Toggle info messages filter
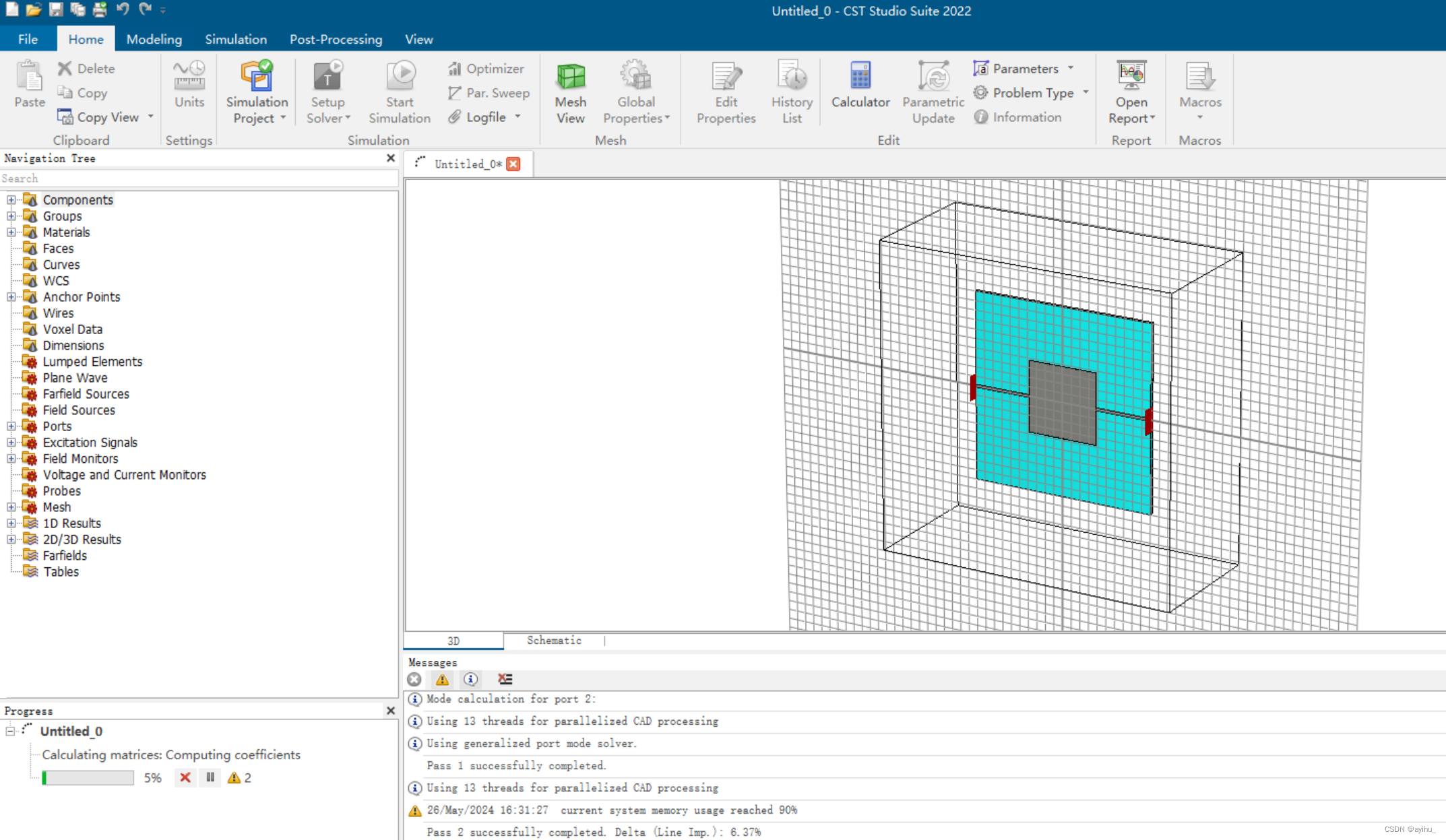Viewport: 1446px width, 840px height. 470,679
